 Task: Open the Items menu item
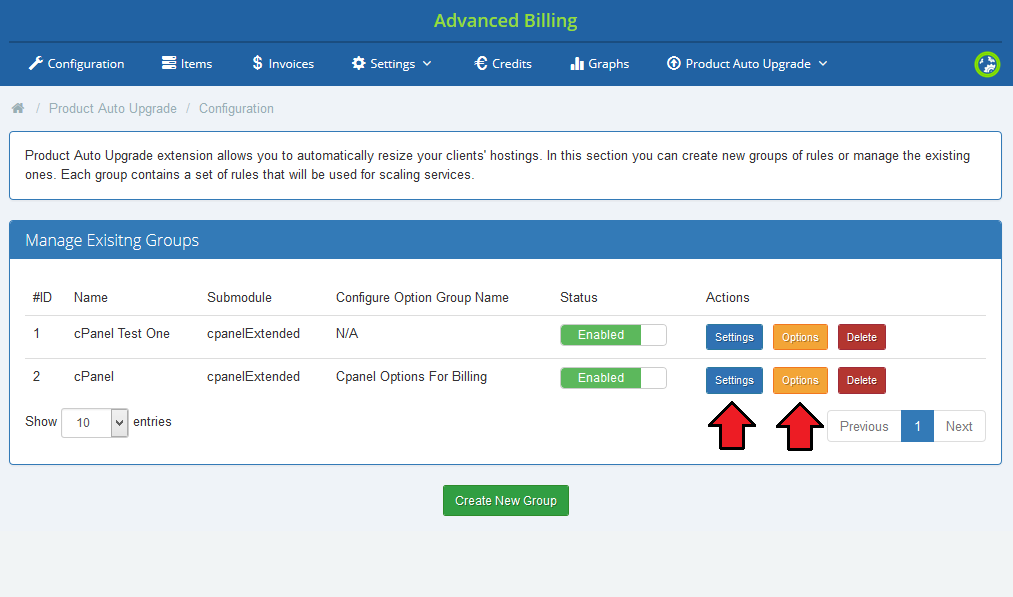(187, 63)
